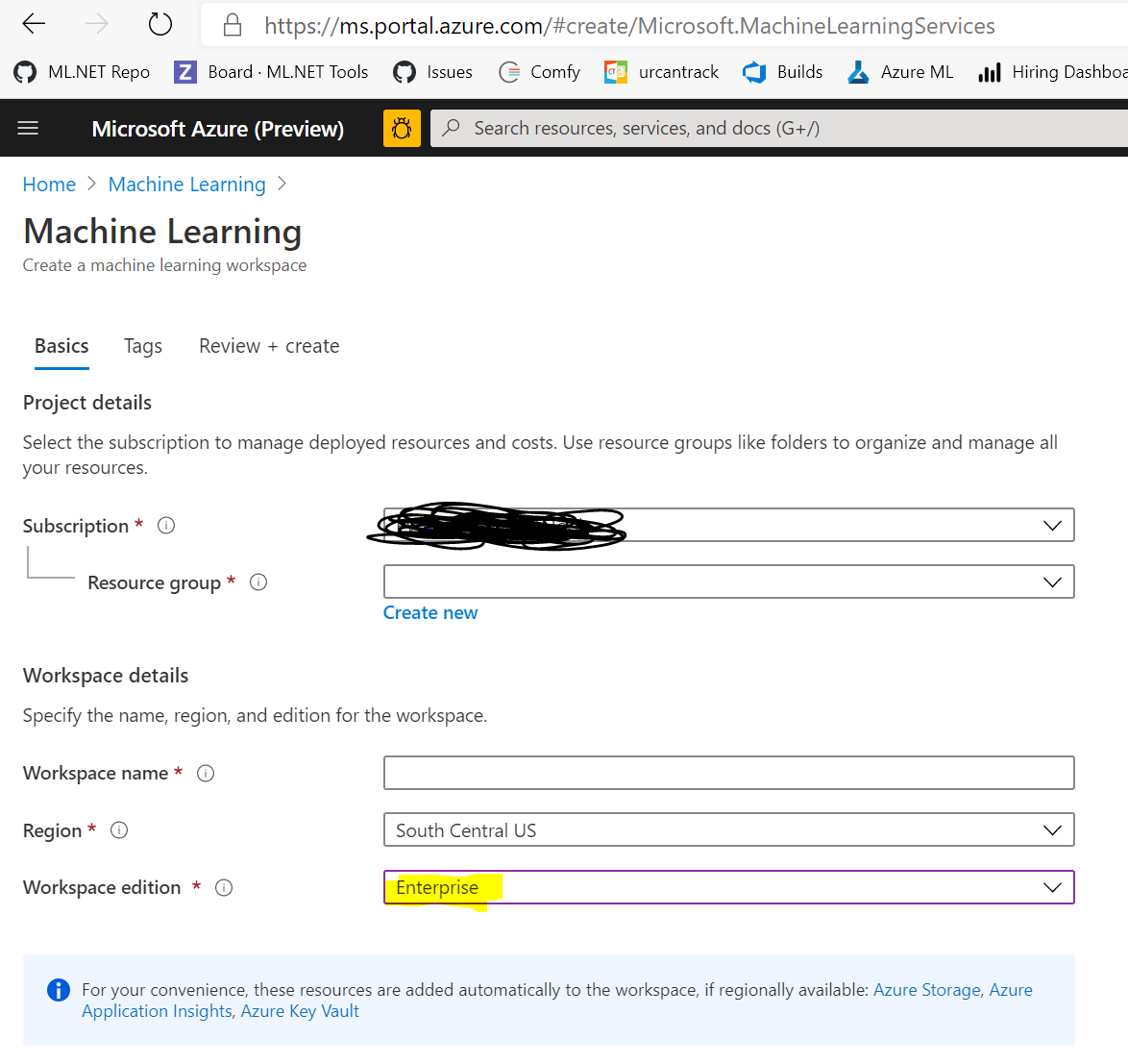Click the Subscription info tooltip icon

click(x=165, y=525)
